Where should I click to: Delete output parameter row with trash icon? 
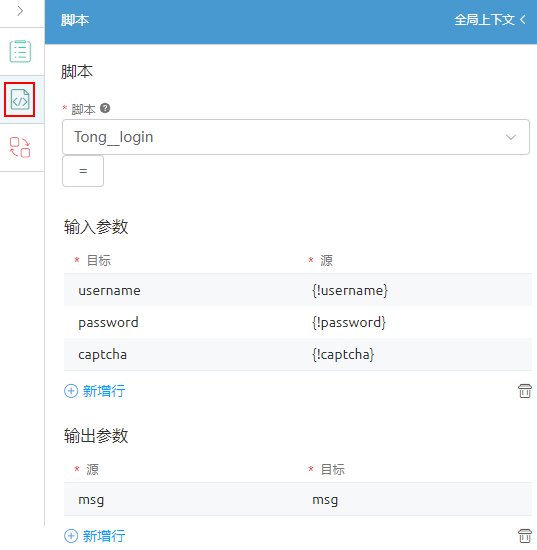525,536
